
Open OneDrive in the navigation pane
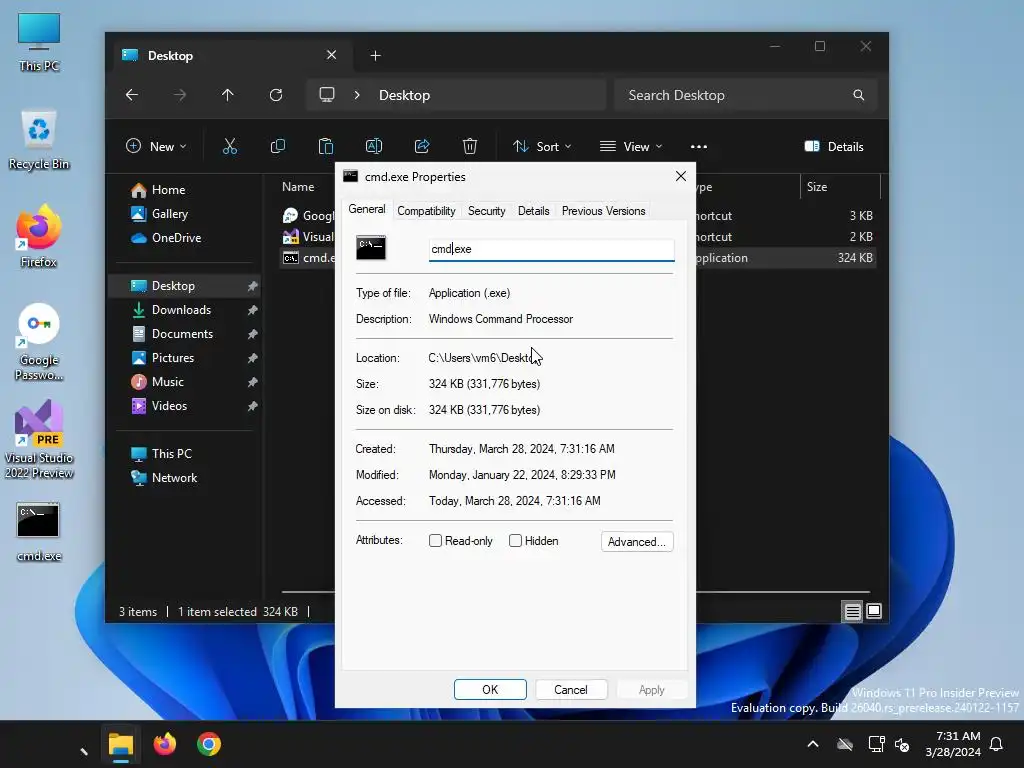coord(166,238)
